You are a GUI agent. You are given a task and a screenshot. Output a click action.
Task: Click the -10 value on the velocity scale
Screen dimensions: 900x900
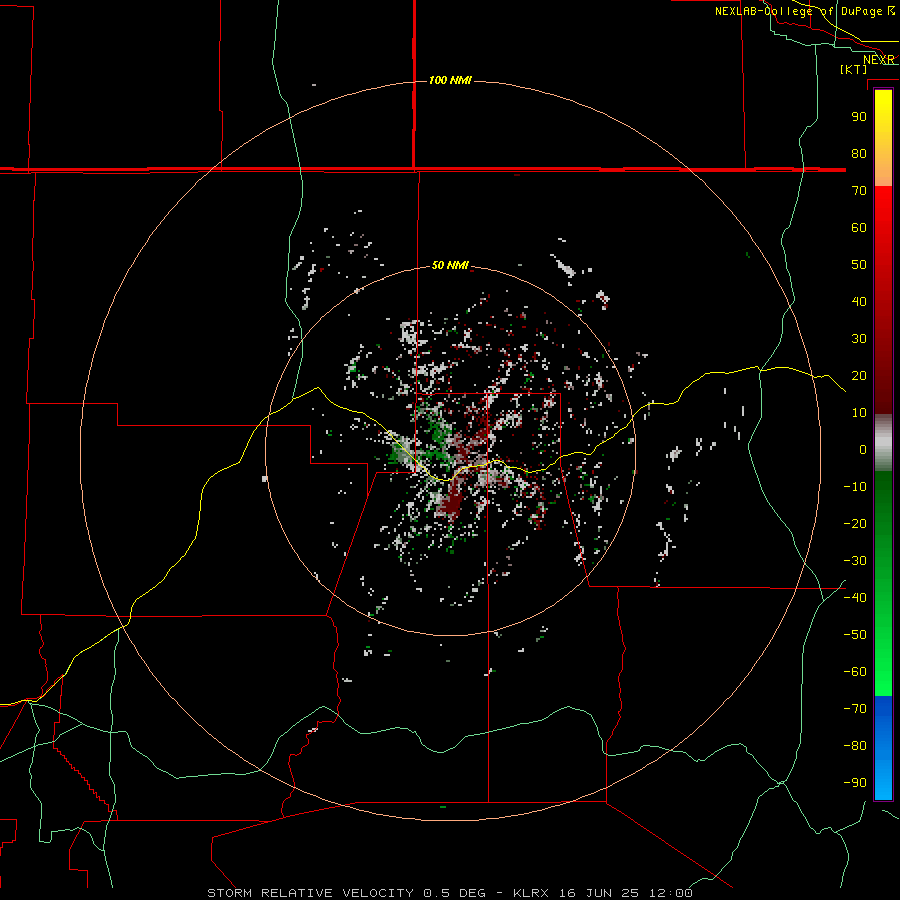coord(855,487)
